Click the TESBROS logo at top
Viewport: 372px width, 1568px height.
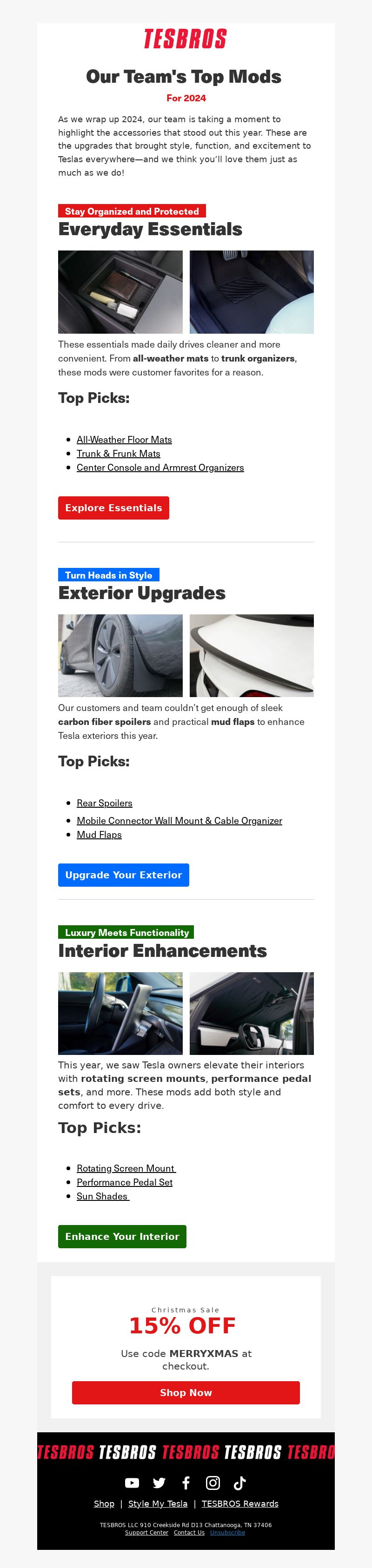point(186,39)
